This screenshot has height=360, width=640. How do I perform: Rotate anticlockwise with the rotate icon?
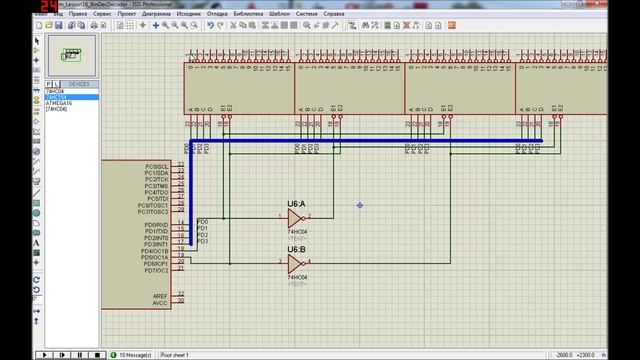[37, 290]
